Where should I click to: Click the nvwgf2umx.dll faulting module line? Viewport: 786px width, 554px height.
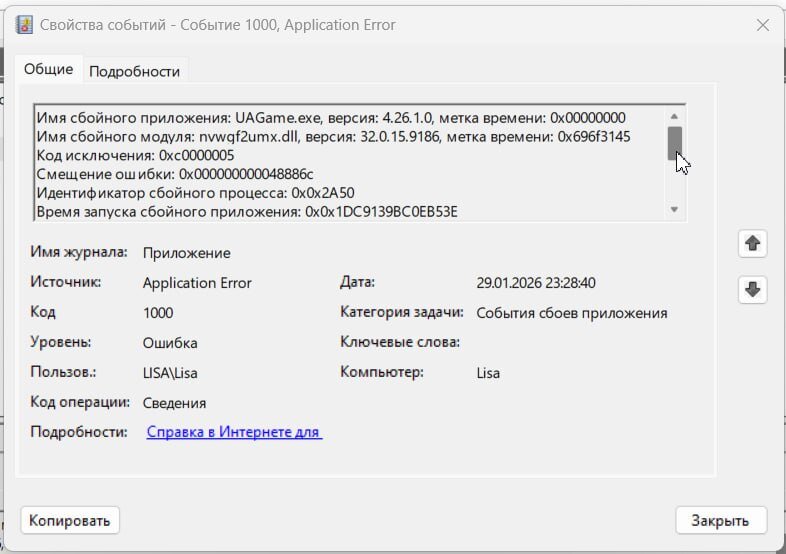click(x=333, y=136)
